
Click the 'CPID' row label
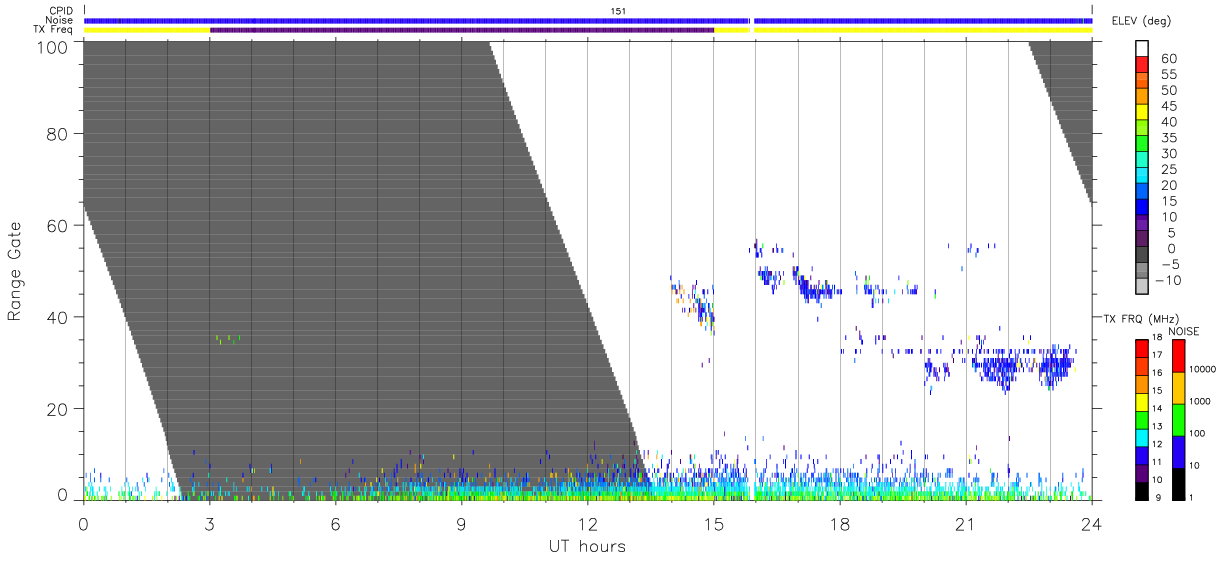(59, 10)
